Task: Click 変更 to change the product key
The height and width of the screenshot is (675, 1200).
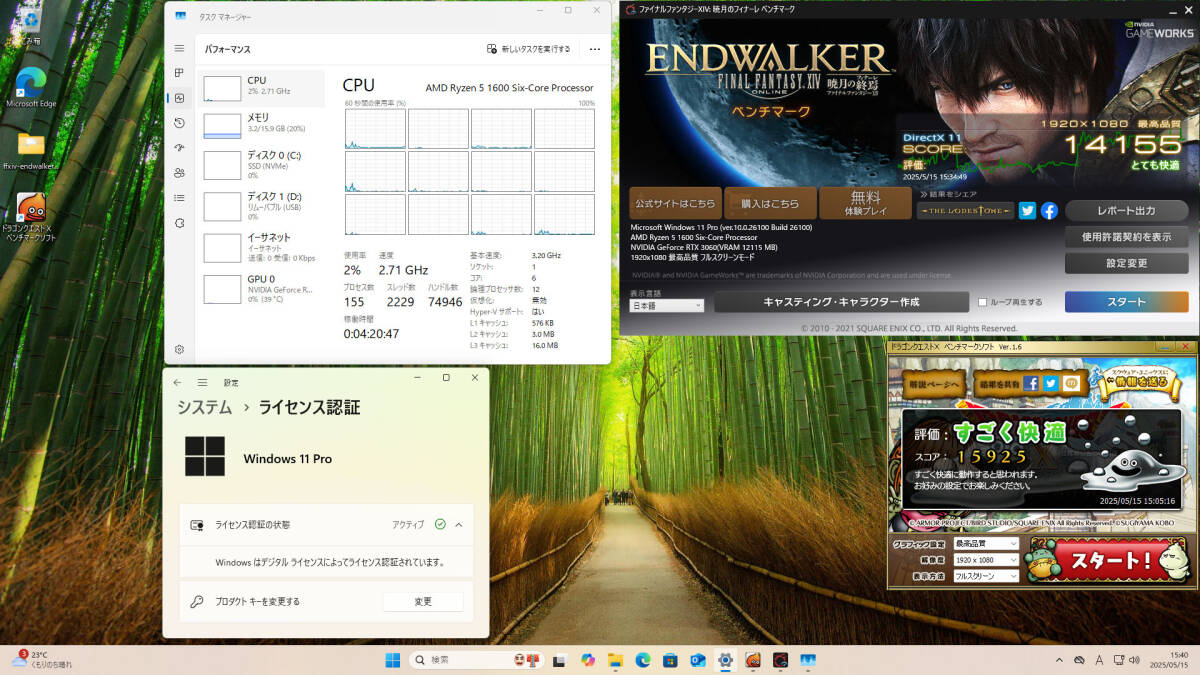Action: coord(423,601)
